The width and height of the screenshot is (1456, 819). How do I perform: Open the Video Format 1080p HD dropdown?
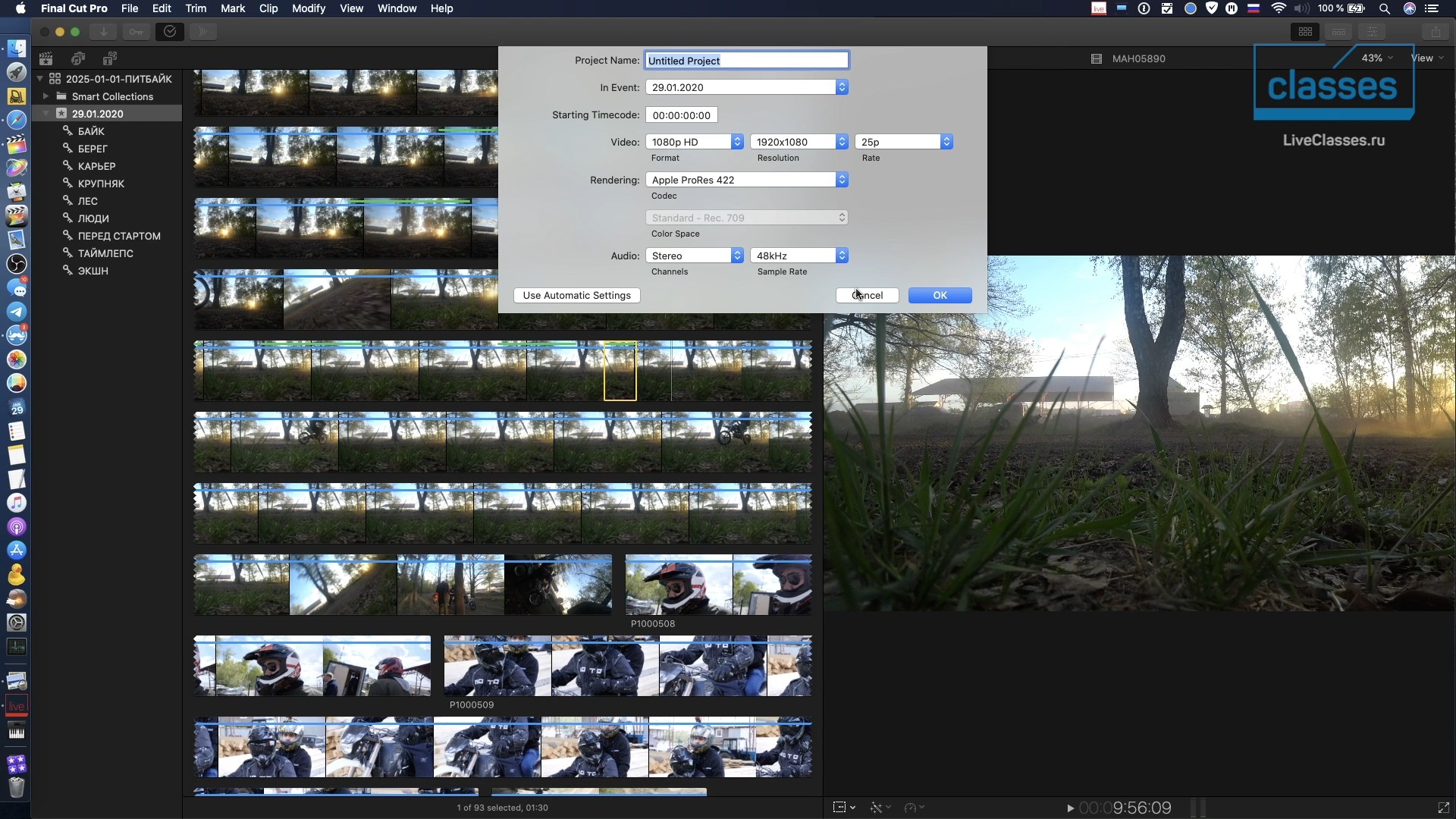[695, 142]
